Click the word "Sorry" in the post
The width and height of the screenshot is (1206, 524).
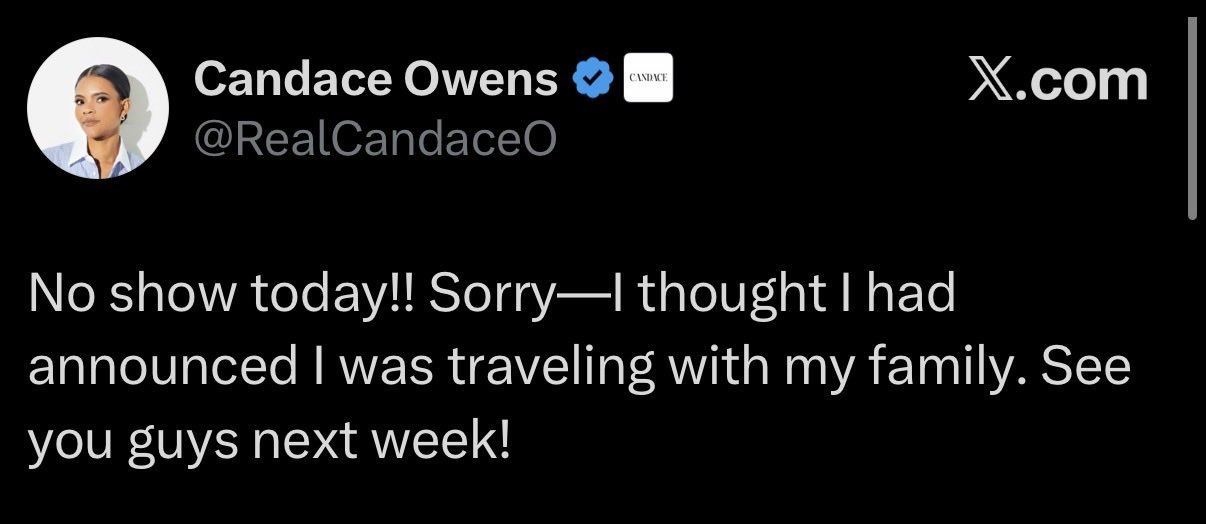490,297
